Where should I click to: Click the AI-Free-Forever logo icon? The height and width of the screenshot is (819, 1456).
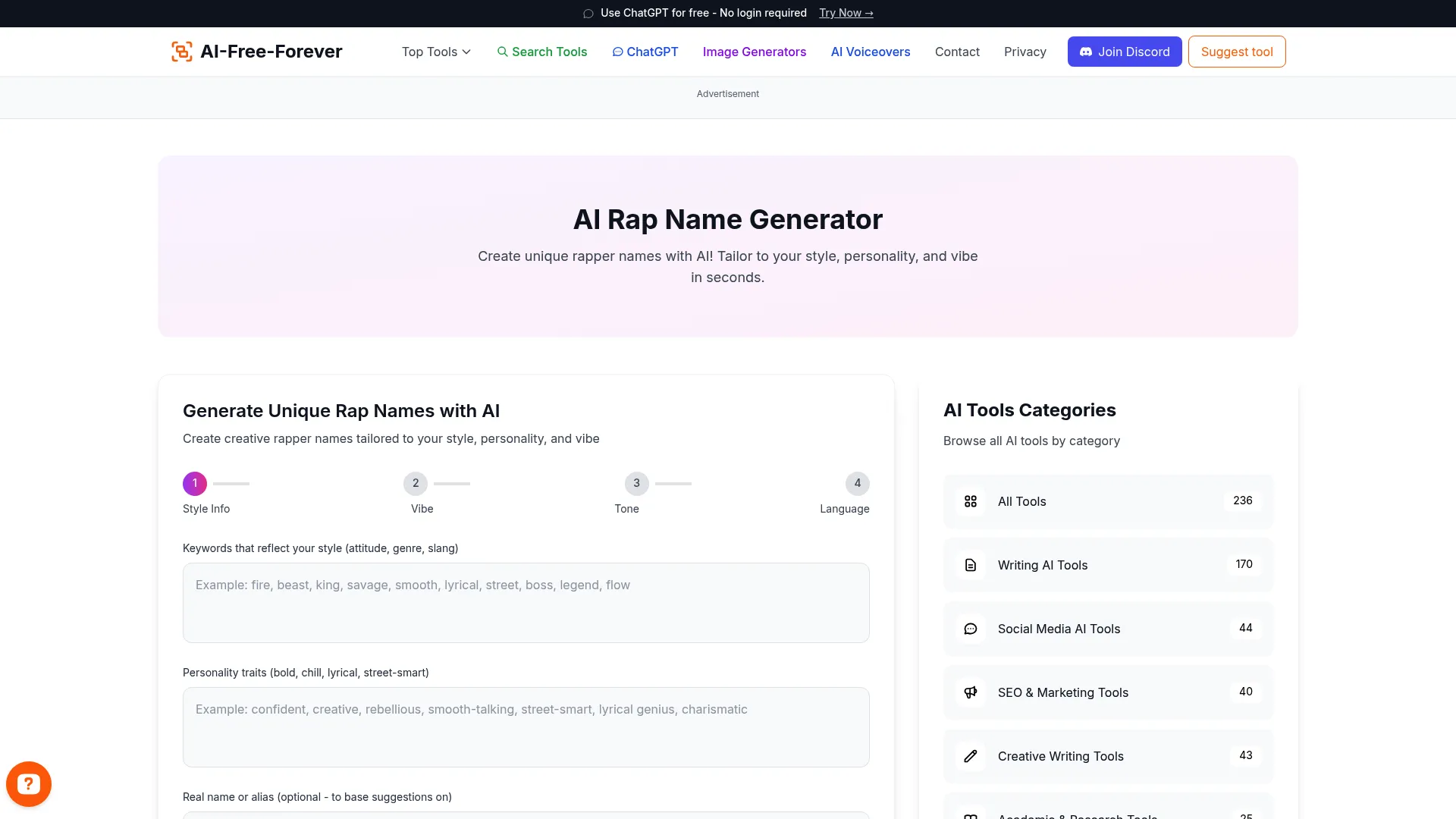[x=181, y=51]
